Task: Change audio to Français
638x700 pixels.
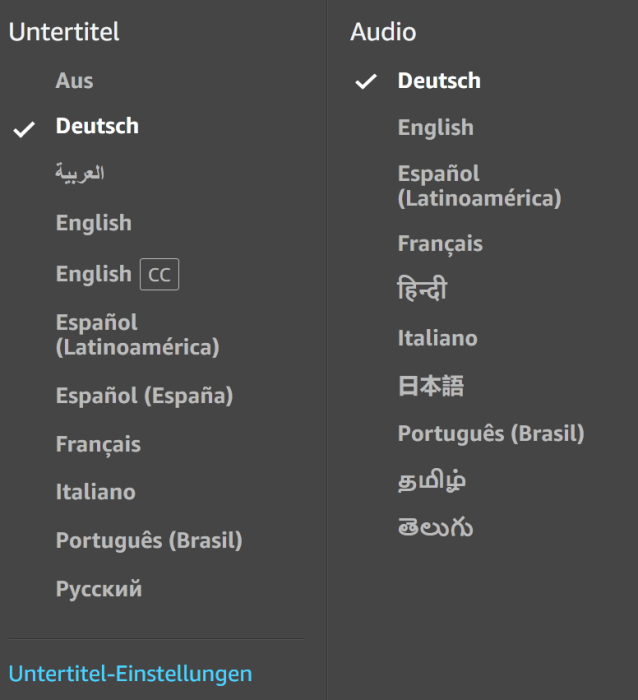Action: point(440,244)
